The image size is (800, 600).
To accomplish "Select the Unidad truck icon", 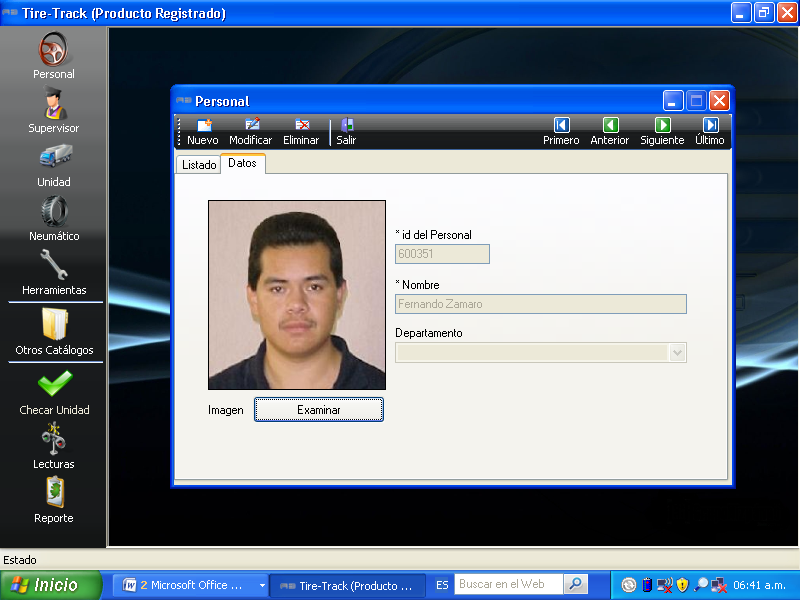I will [x=53, y=158].
